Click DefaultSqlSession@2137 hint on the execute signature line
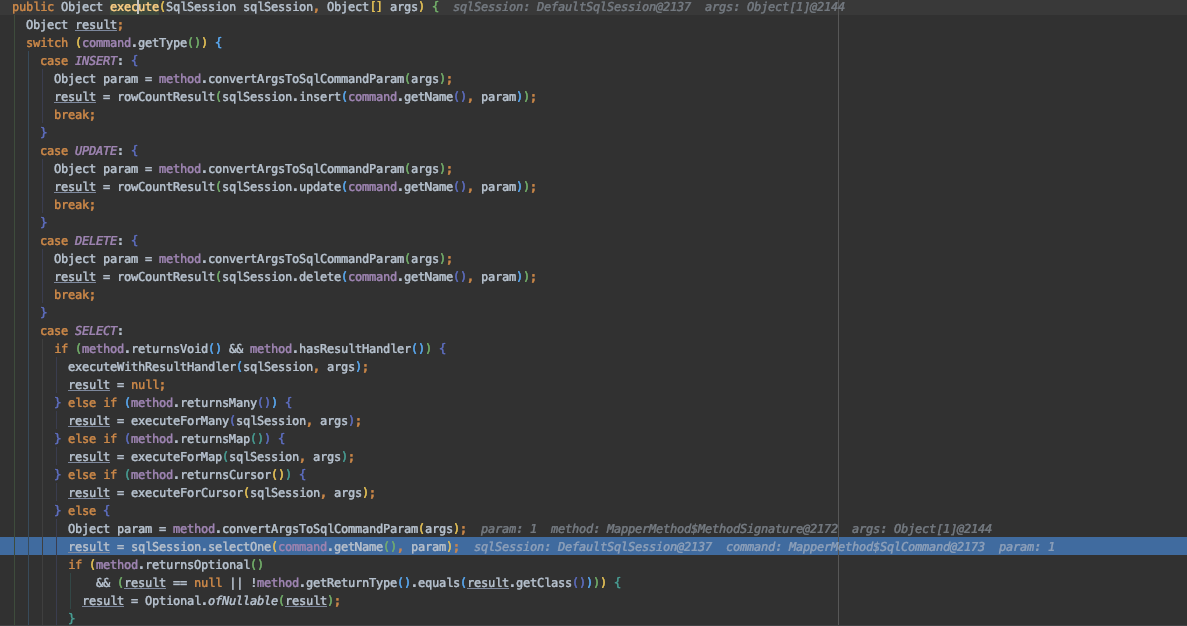 click(x=614, y=7)
